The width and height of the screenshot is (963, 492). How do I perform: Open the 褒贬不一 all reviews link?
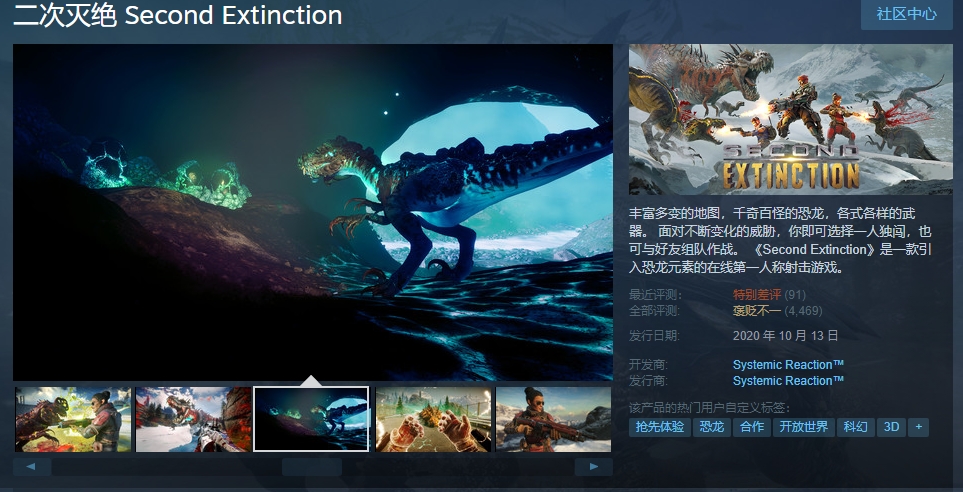[x=757, y=311]
